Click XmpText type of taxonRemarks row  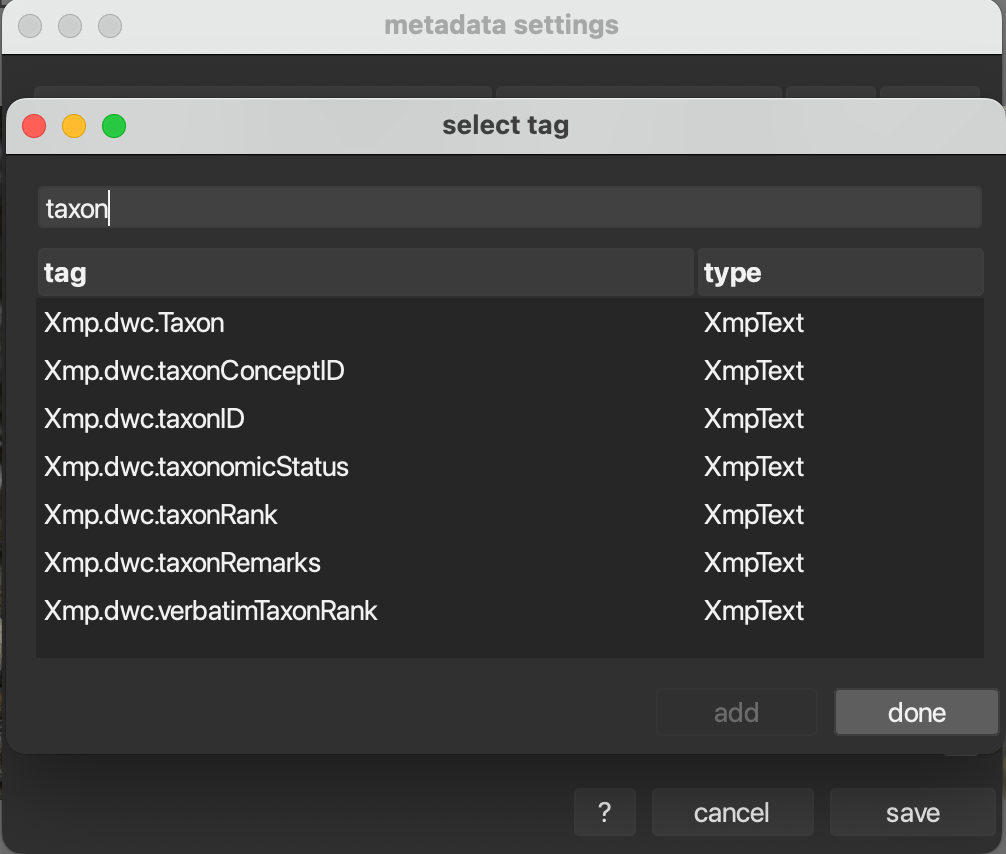[754, 563]
